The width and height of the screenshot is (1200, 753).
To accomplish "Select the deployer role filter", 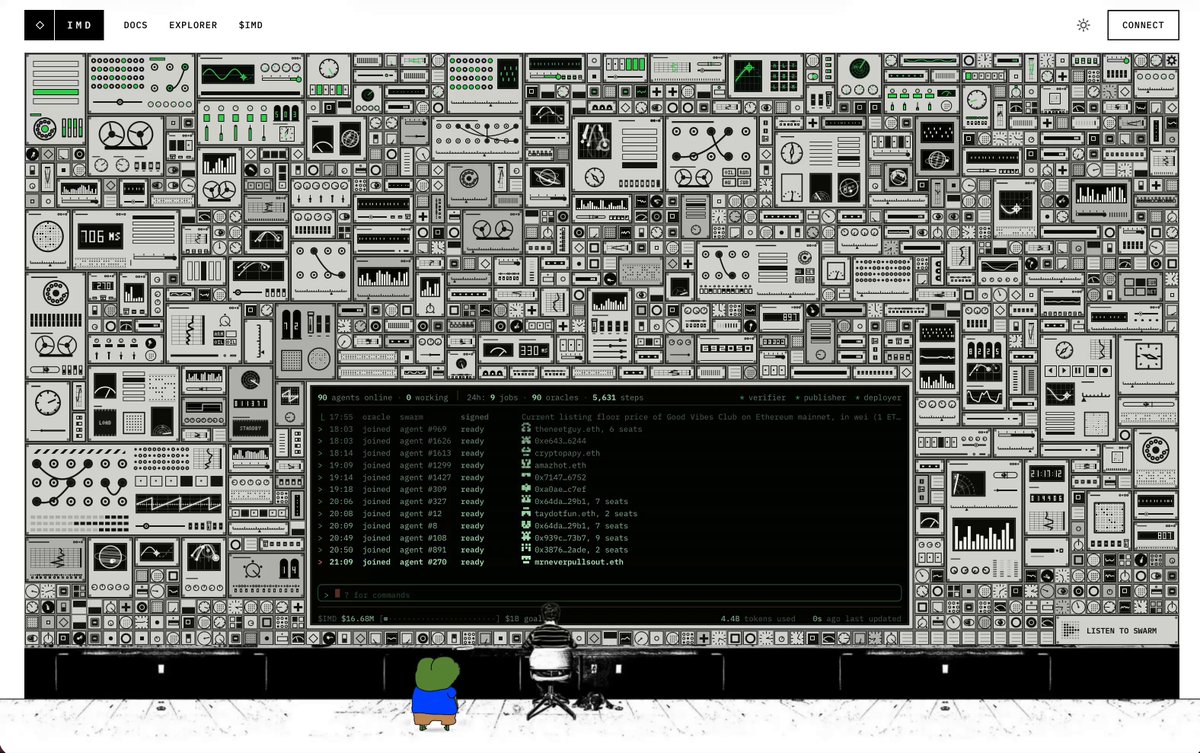I will point(879,397).
